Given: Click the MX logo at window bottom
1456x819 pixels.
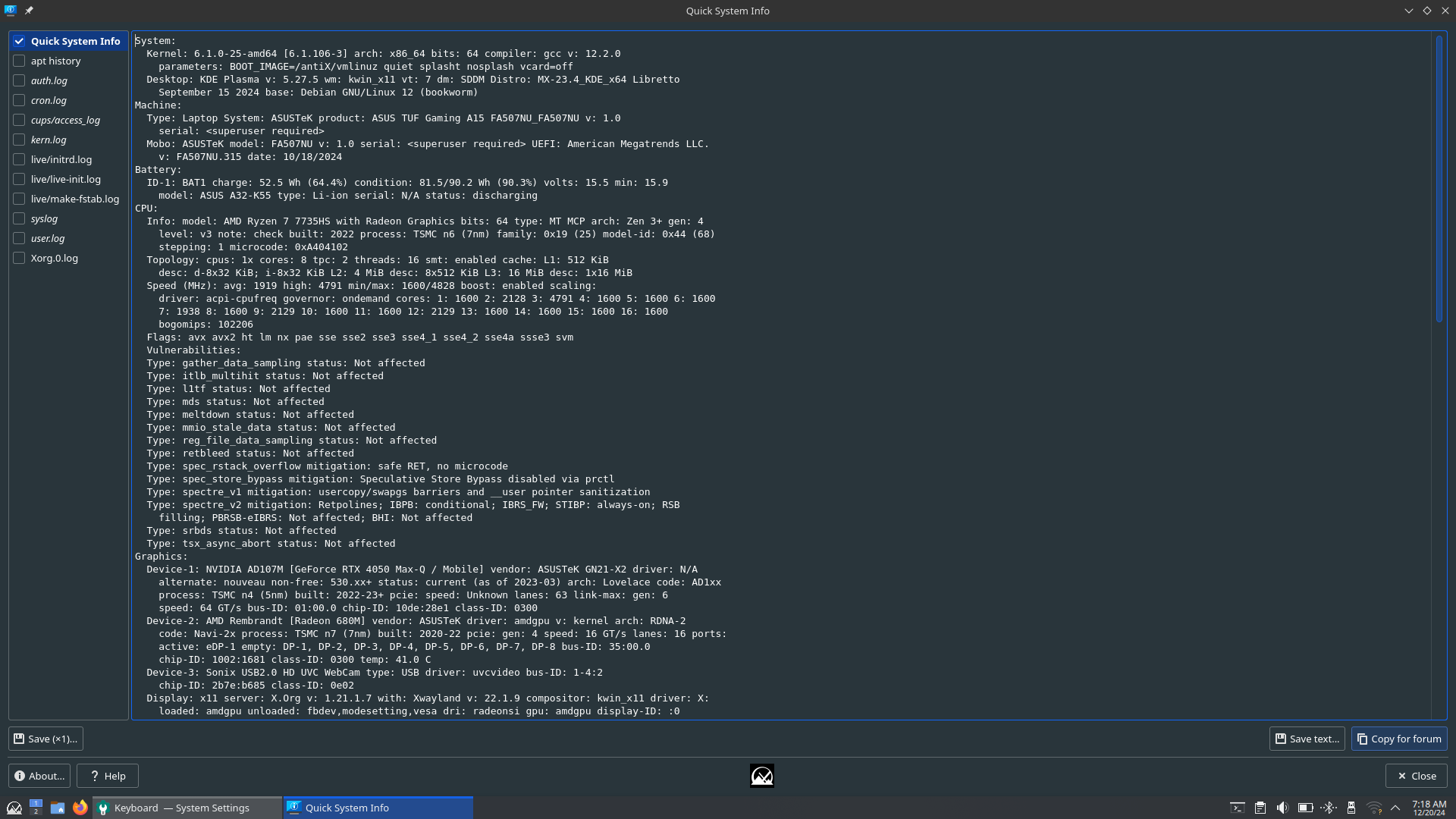Looking at the screenshot, I should pyautogui.click(x=762, y=776).
